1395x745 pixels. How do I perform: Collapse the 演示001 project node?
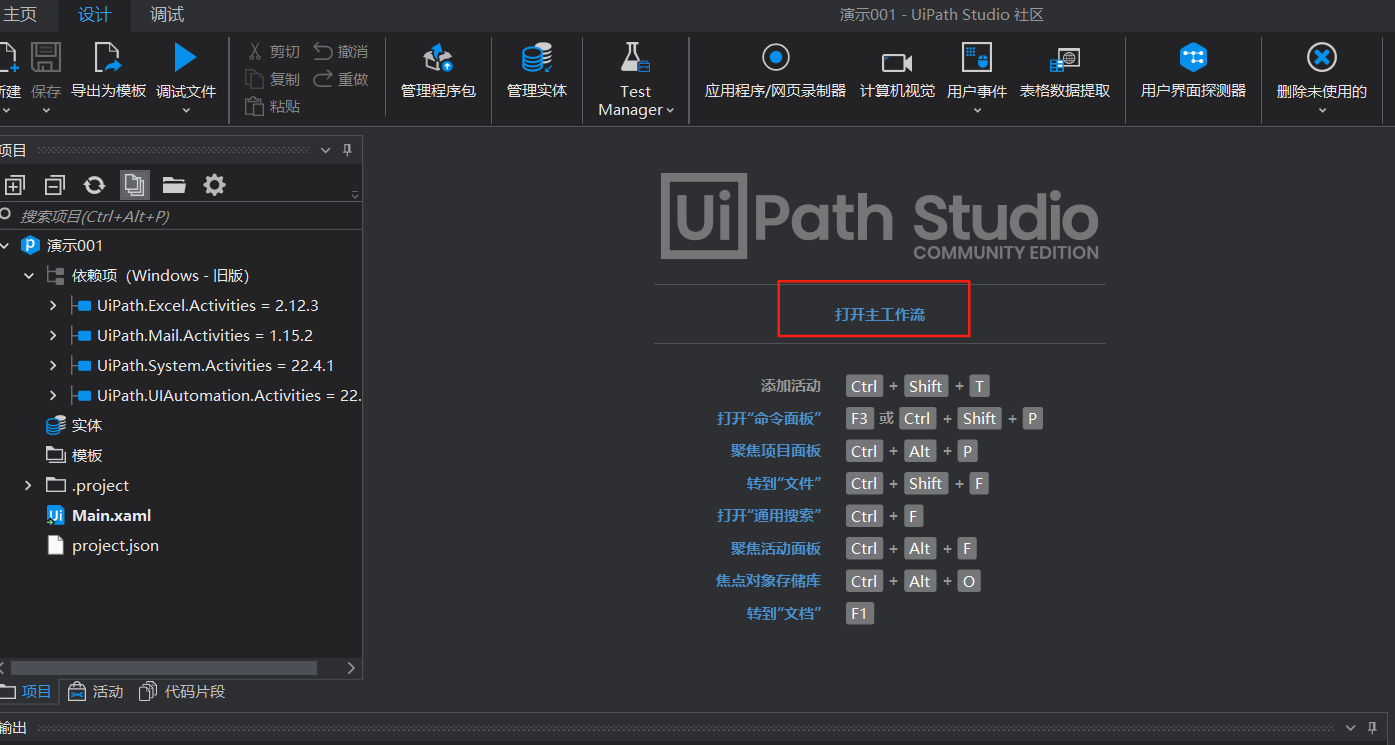6,246
